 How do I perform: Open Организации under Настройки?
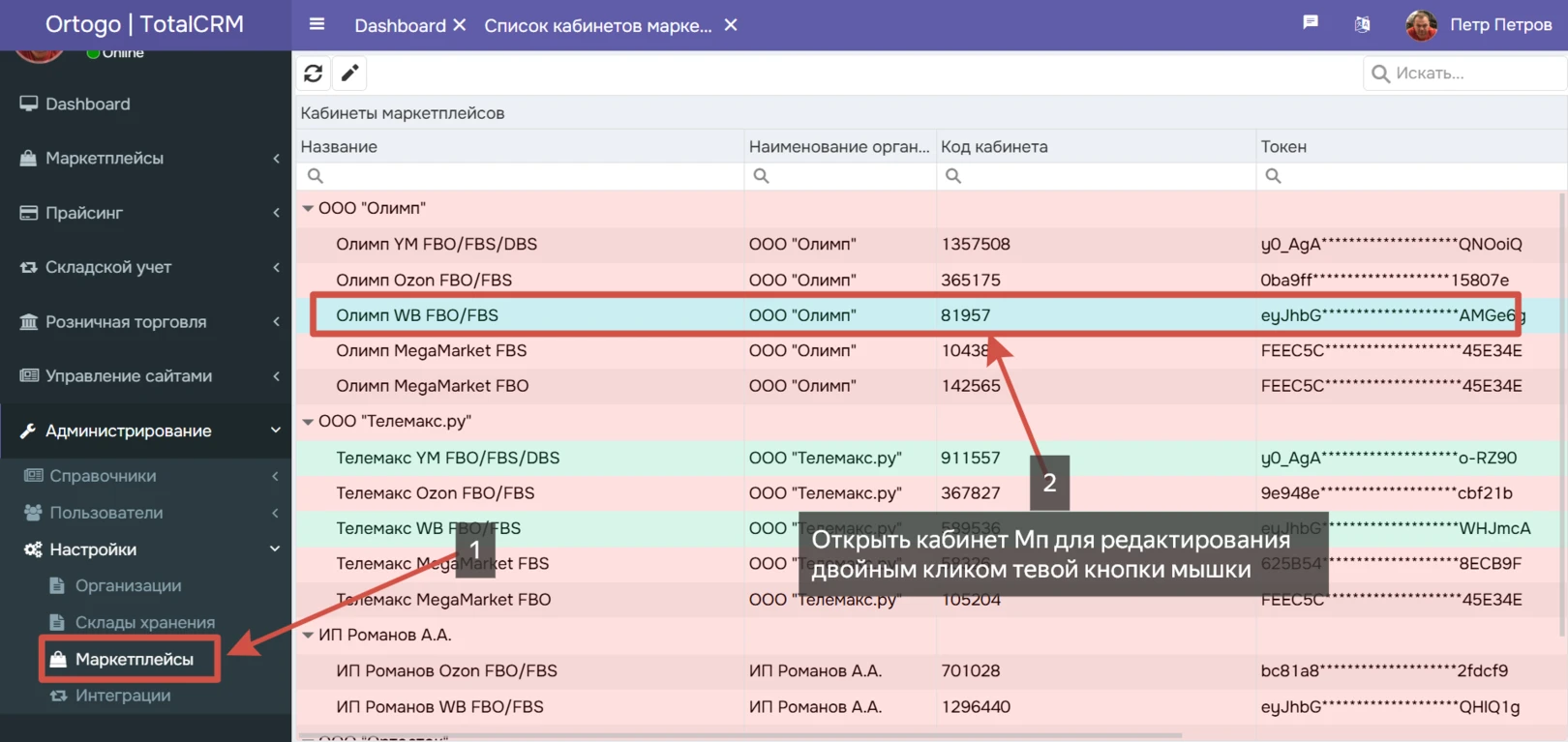(x=129, y=585)
